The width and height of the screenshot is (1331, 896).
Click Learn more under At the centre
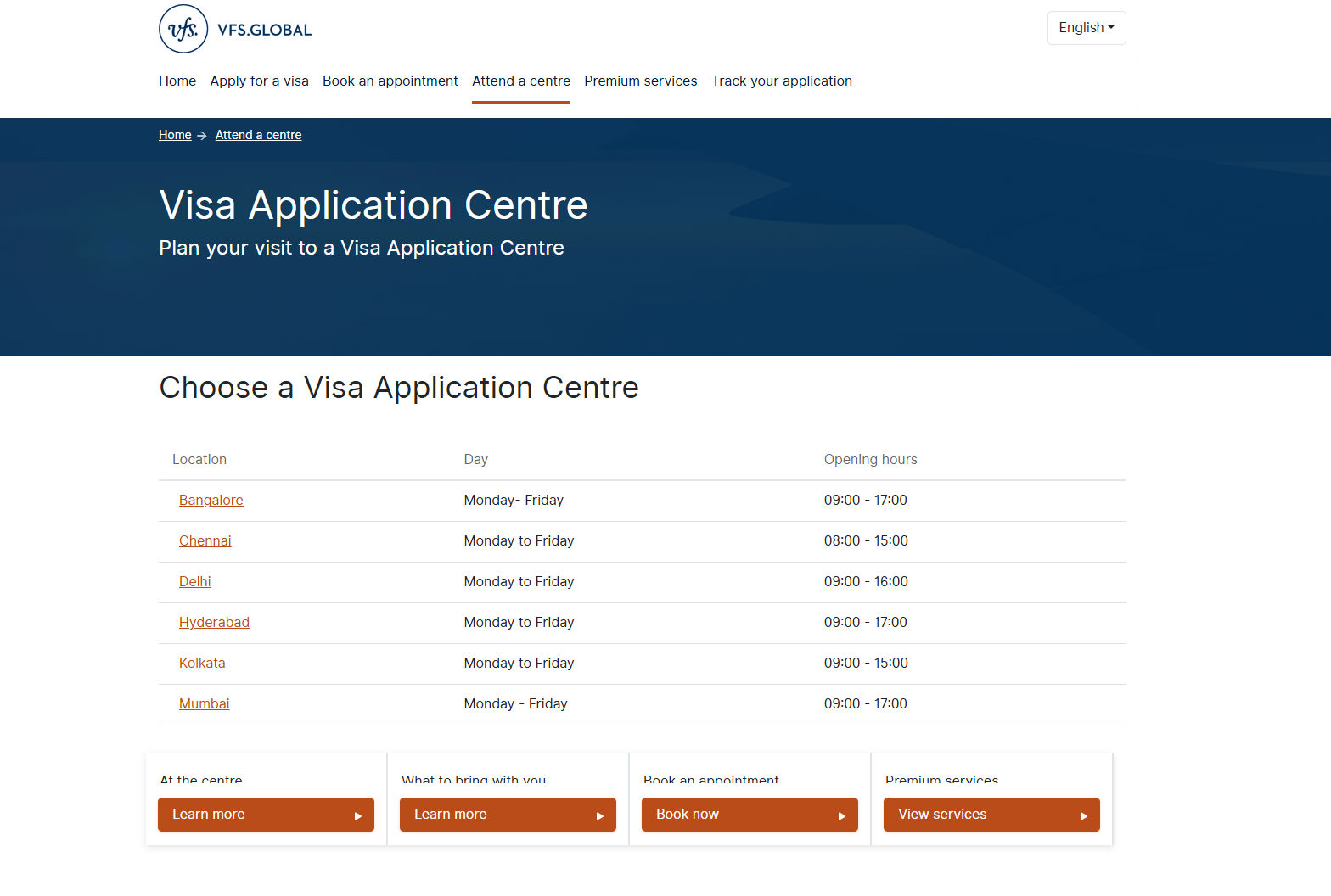tap(266, 815)
